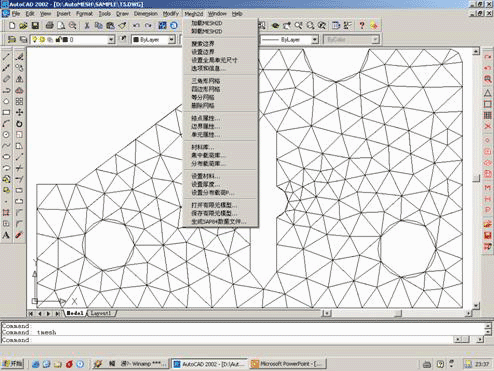Click the 开始 Start button
Screen dimensions: 494x371
click(12, 363)
